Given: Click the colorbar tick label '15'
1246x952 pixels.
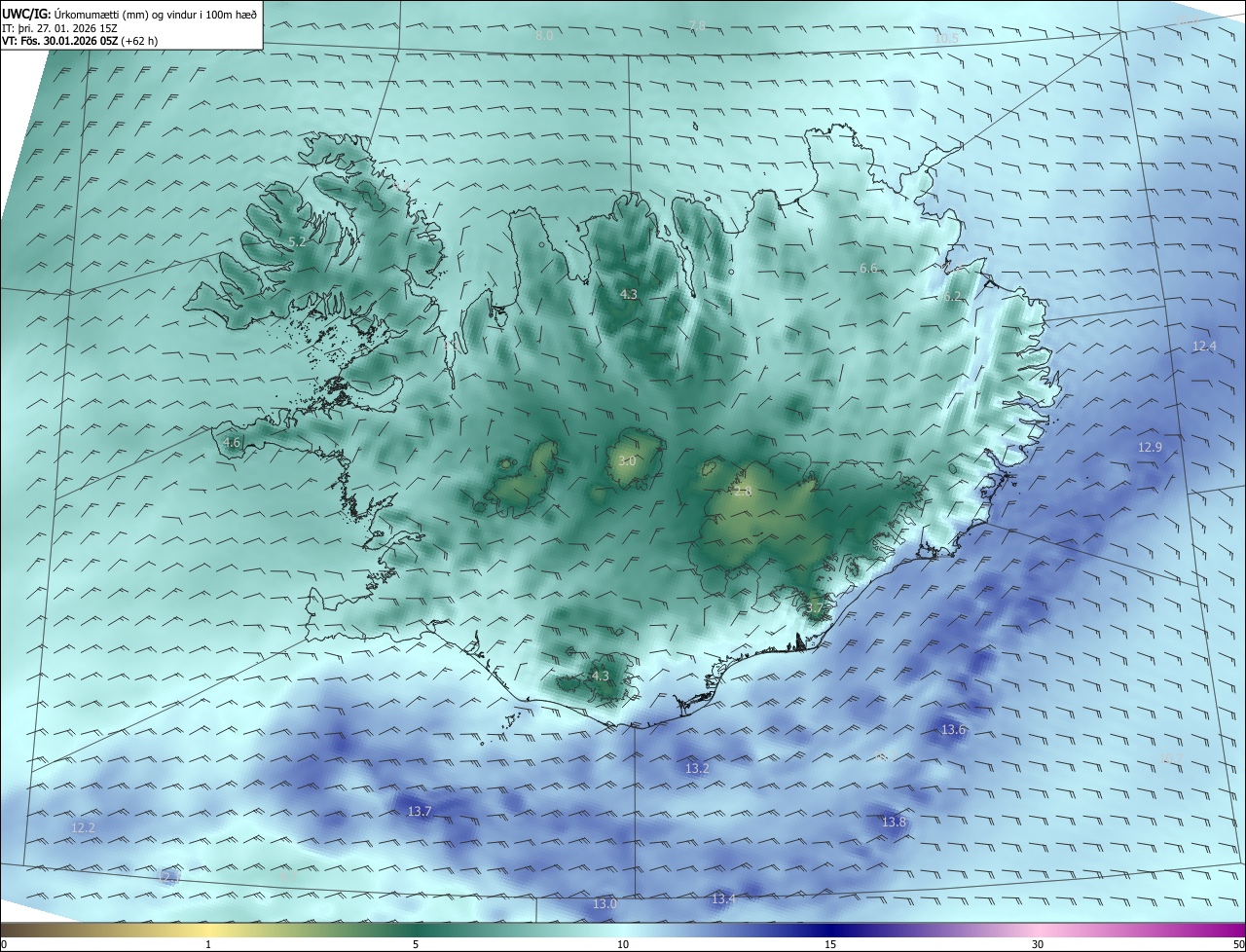Looking at the screenshot, I should coord(830,944).
